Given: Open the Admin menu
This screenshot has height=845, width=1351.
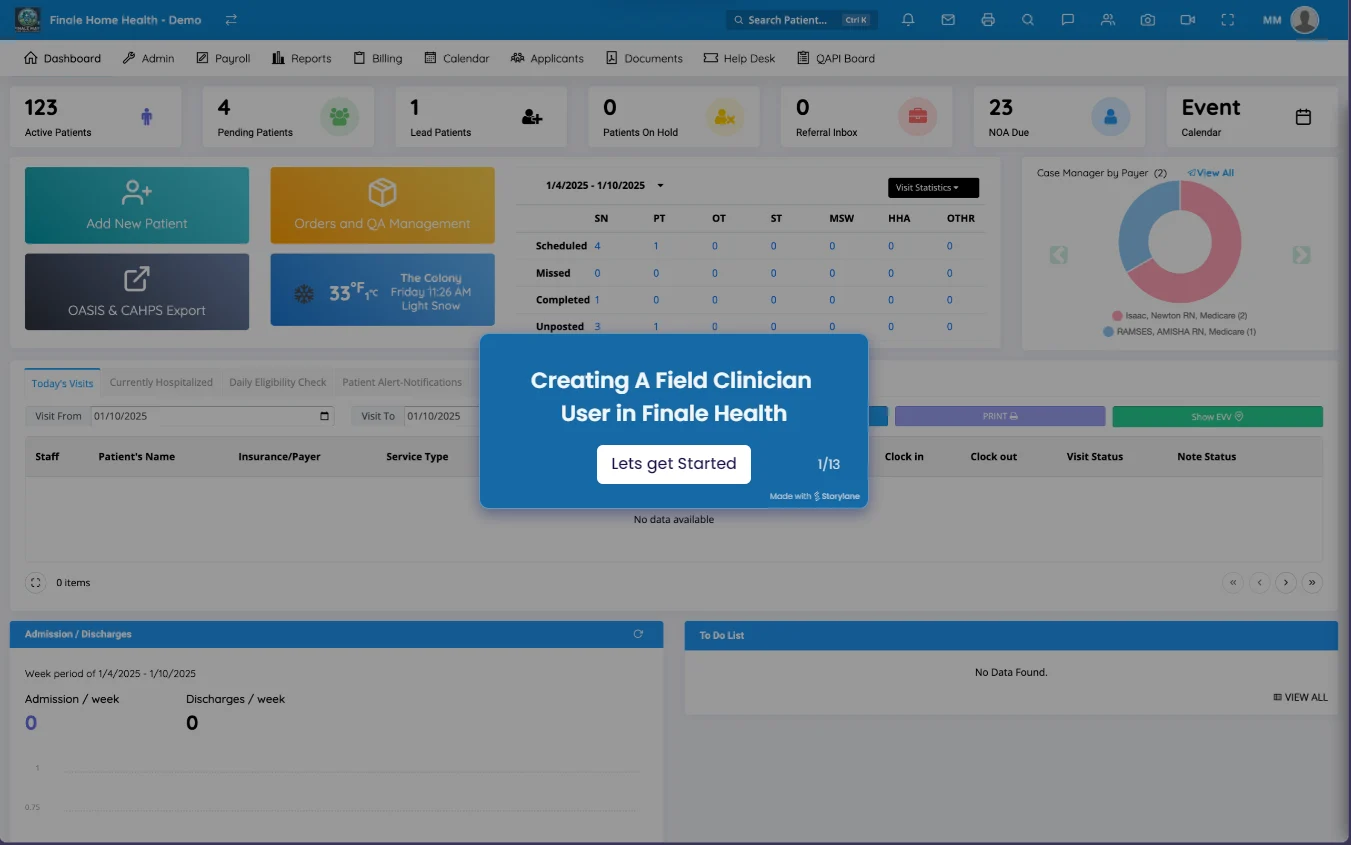Looking at the screenshot, I should coord(148,58).
